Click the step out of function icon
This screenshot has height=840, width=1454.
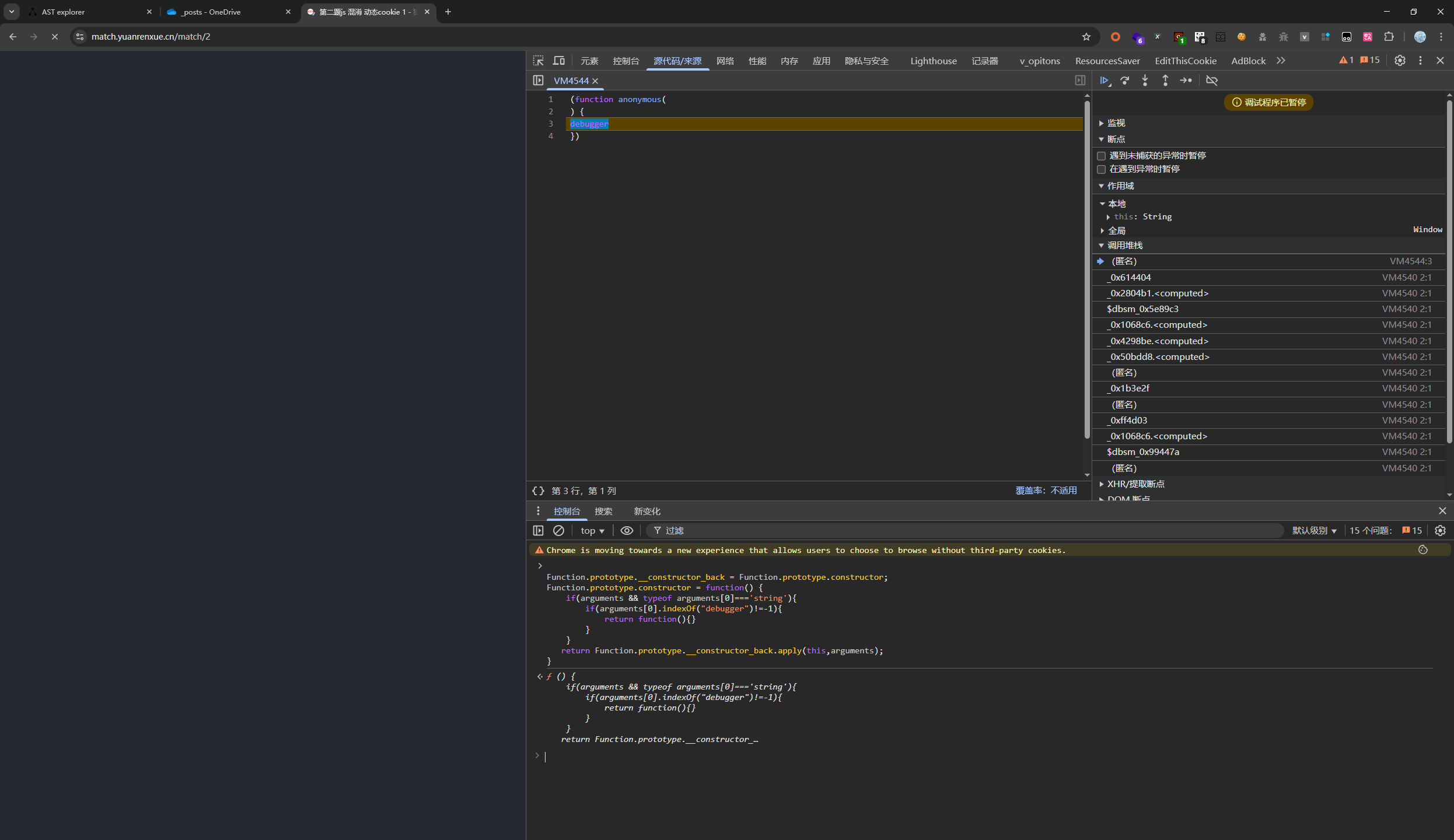coord(1165,80)
